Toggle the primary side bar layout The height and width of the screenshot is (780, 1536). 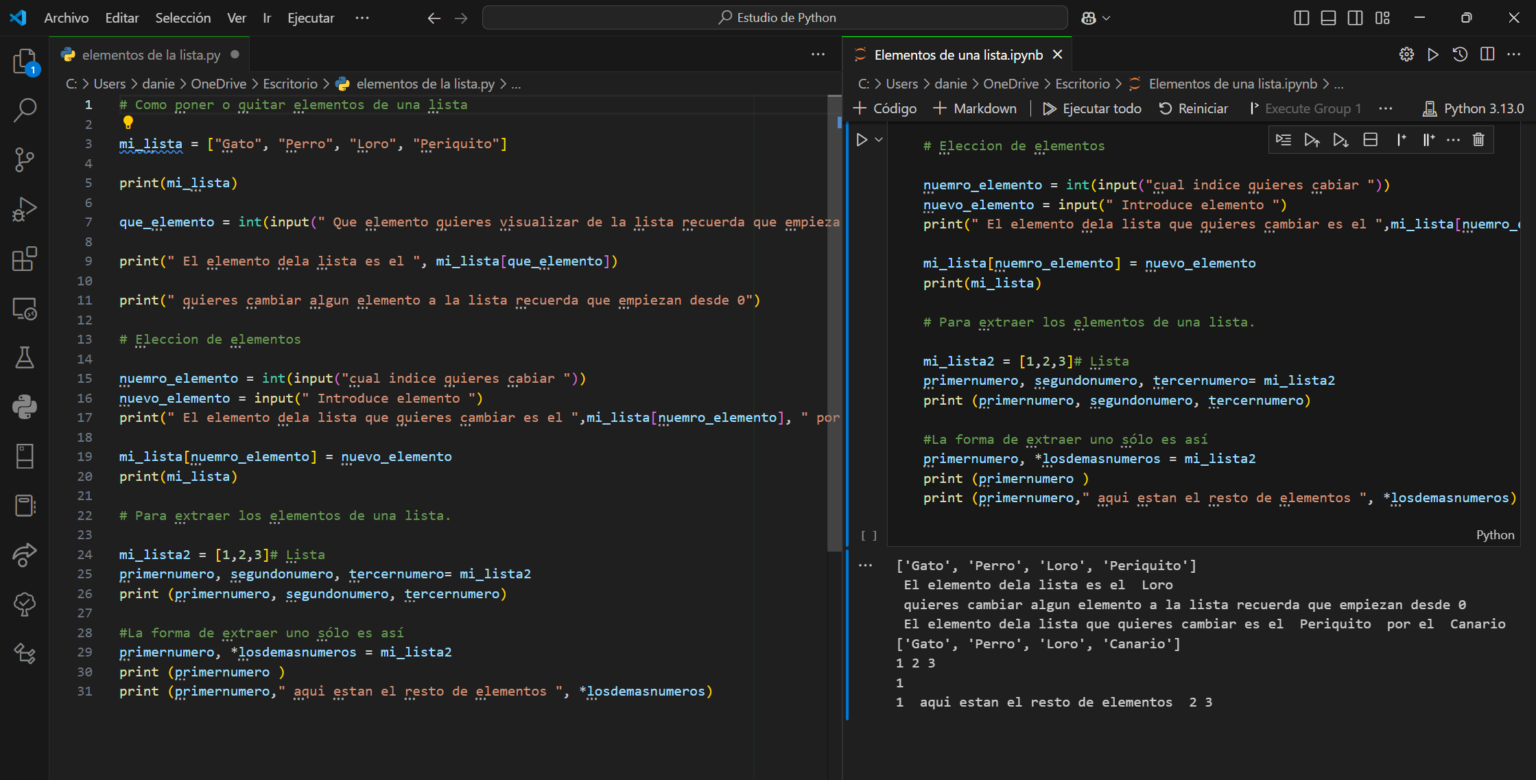[x=1301, y=18]
